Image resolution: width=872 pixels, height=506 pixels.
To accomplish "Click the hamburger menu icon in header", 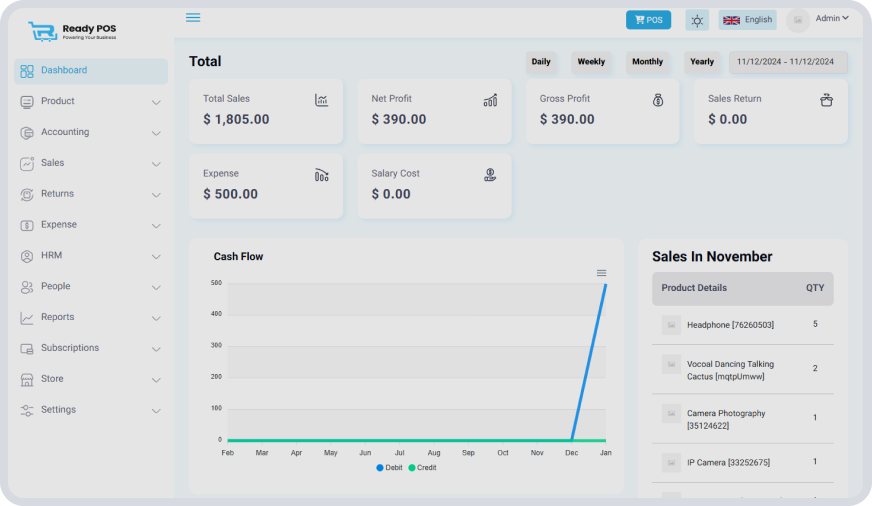I will click(x=193, y=18).
